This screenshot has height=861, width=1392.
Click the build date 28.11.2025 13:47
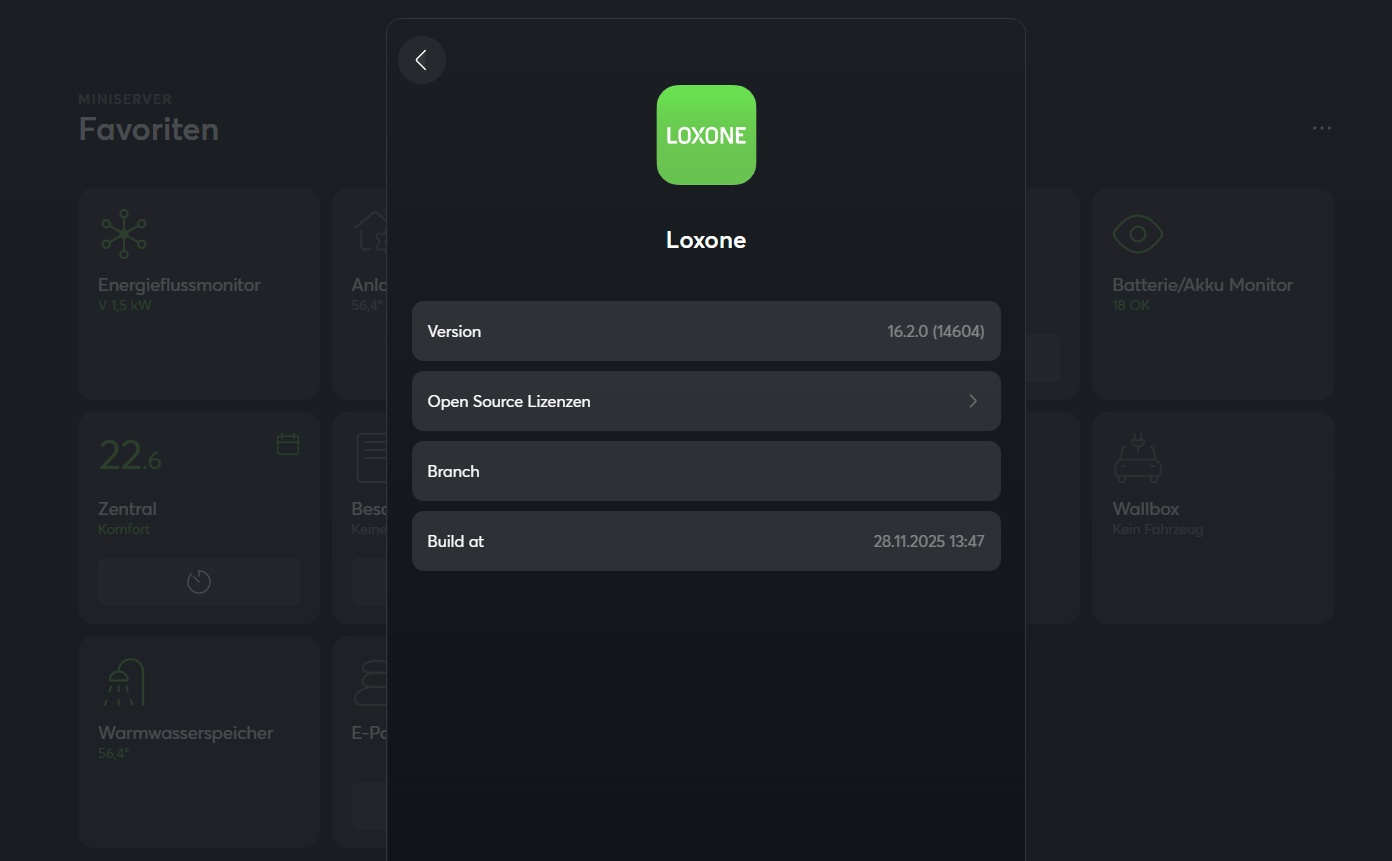point(929,541)
